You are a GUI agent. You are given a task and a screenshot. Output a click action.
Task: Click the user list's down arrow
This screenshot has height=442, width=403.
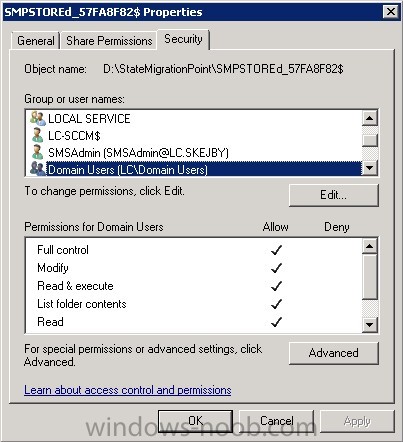[370, 168]
